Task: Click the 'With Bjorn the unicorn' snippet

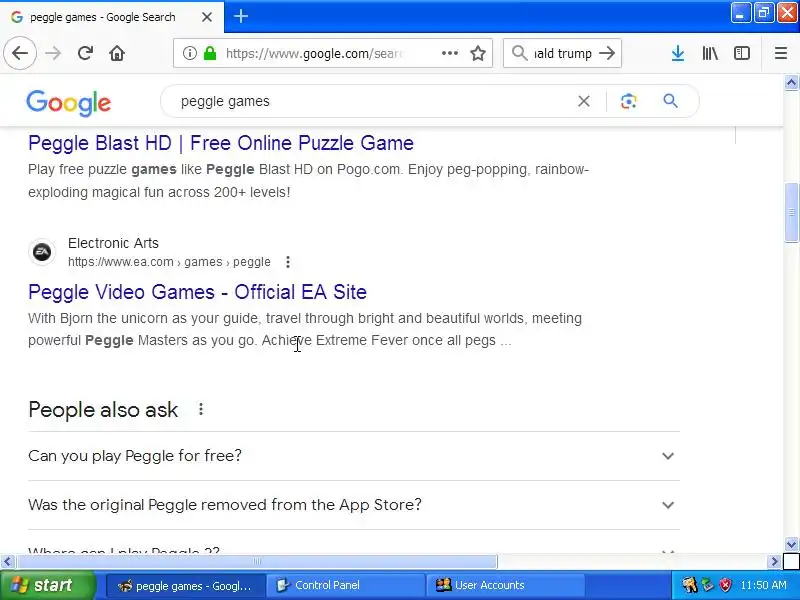Action: pos(305,329)
